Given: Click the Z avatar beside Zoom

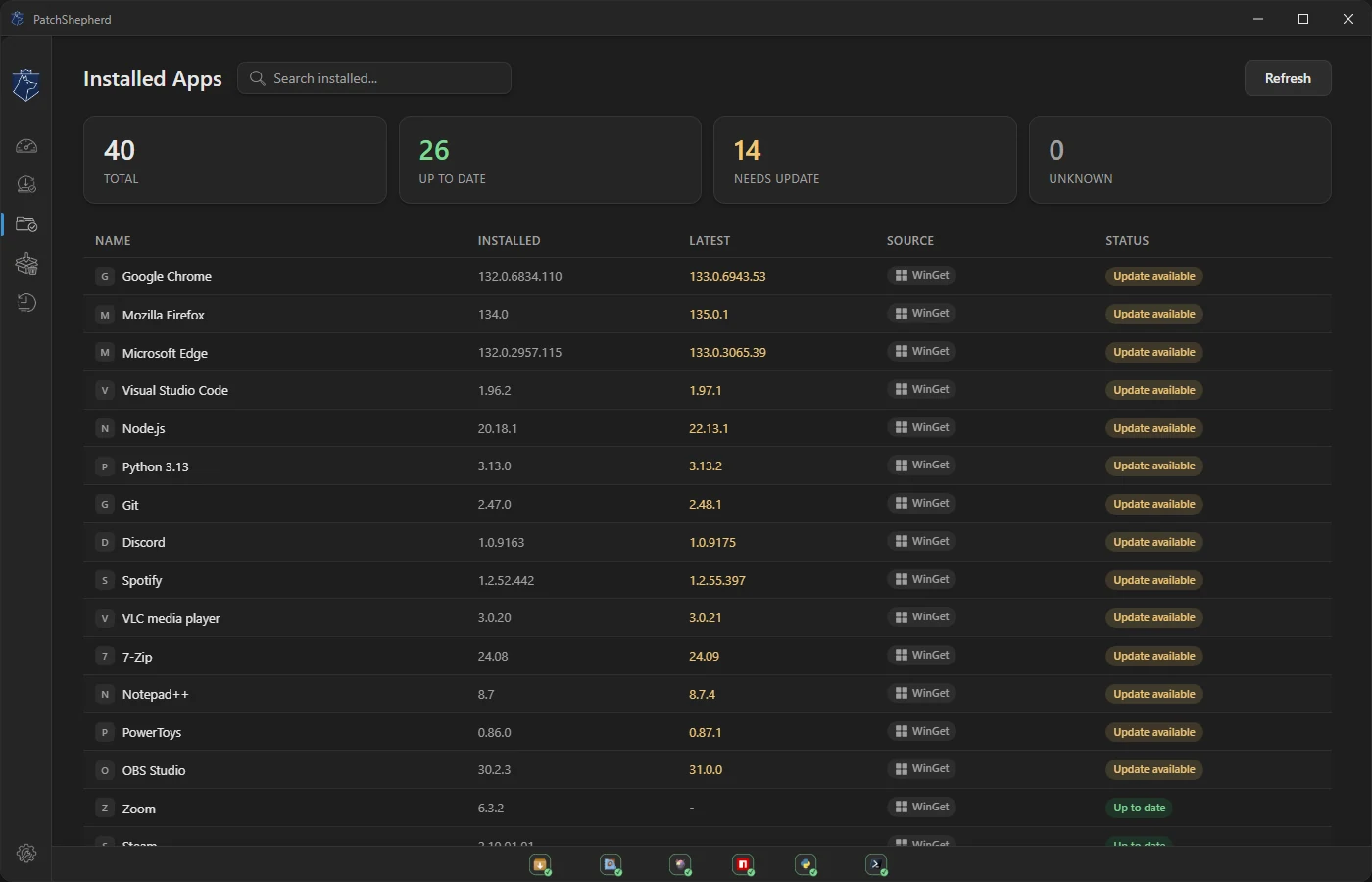Looking at the screenshot, I should click(x=105, y=808).
